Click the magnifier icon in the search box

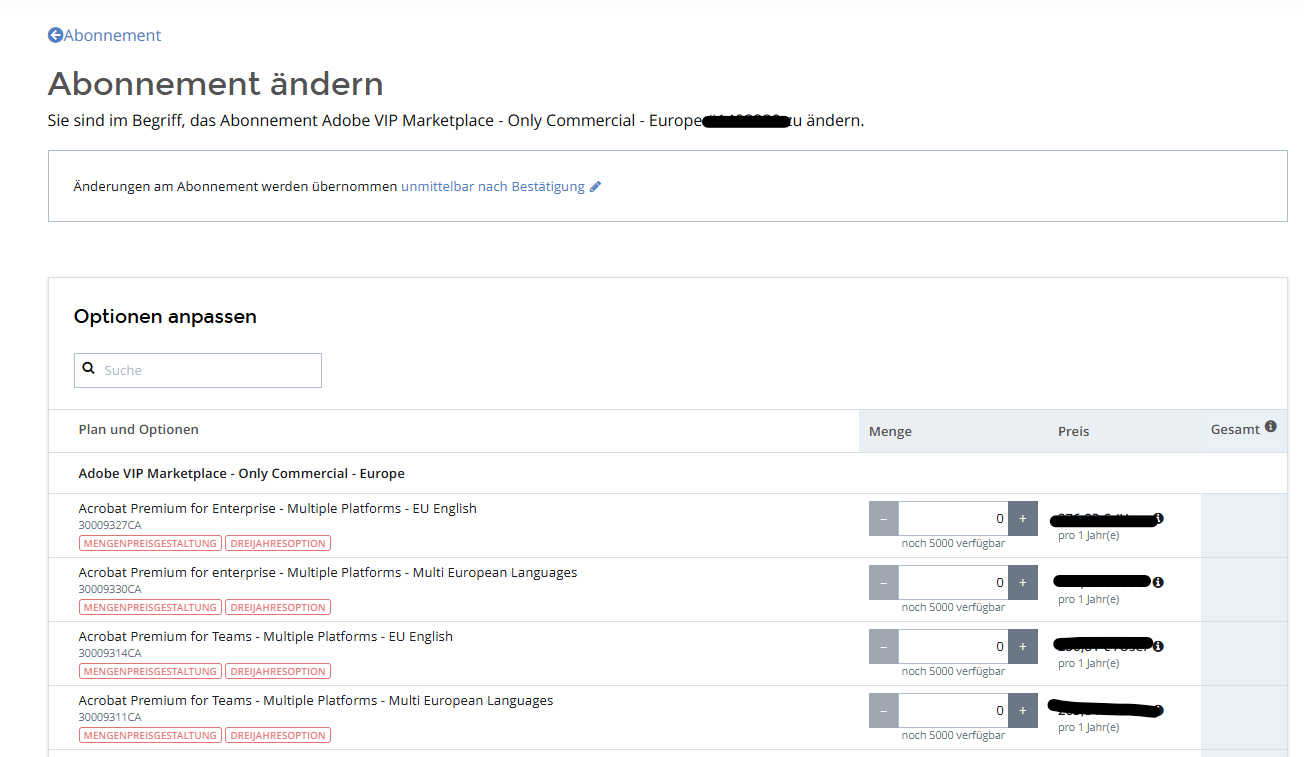click(x=89, y=369)
